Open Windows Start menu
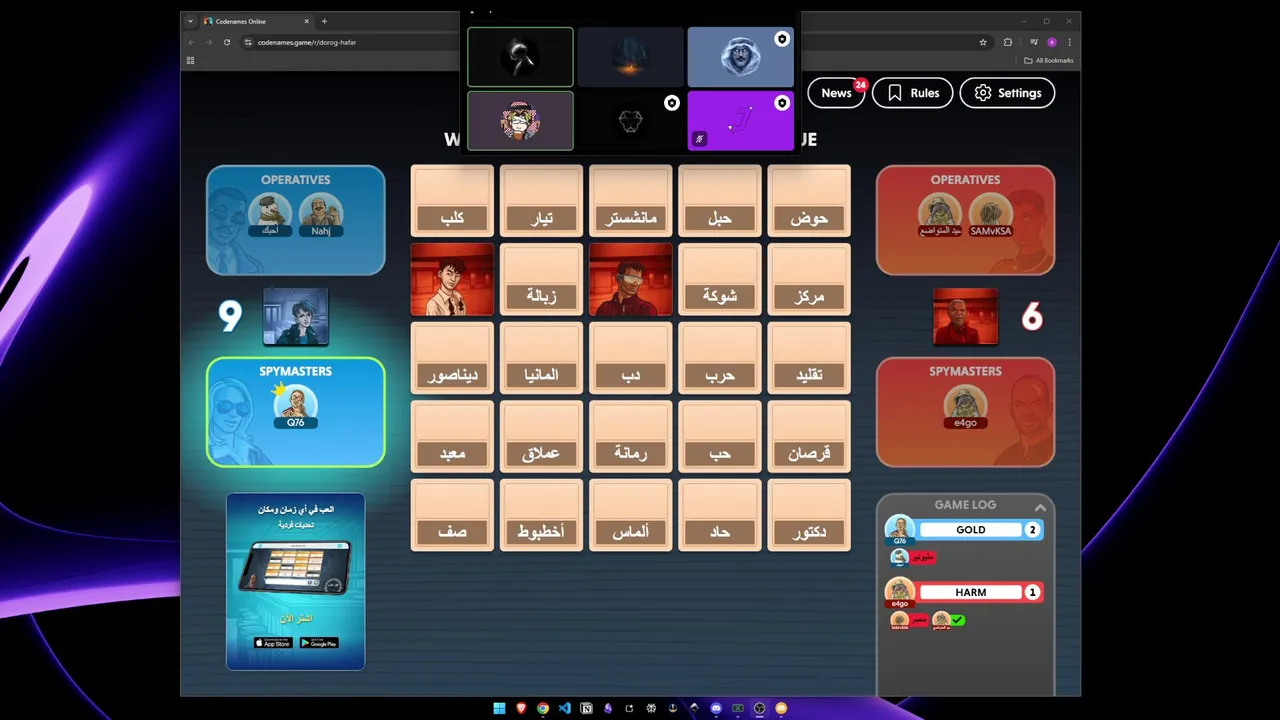The width and height of the screenshot is (1280, 720). click(499, 708)
